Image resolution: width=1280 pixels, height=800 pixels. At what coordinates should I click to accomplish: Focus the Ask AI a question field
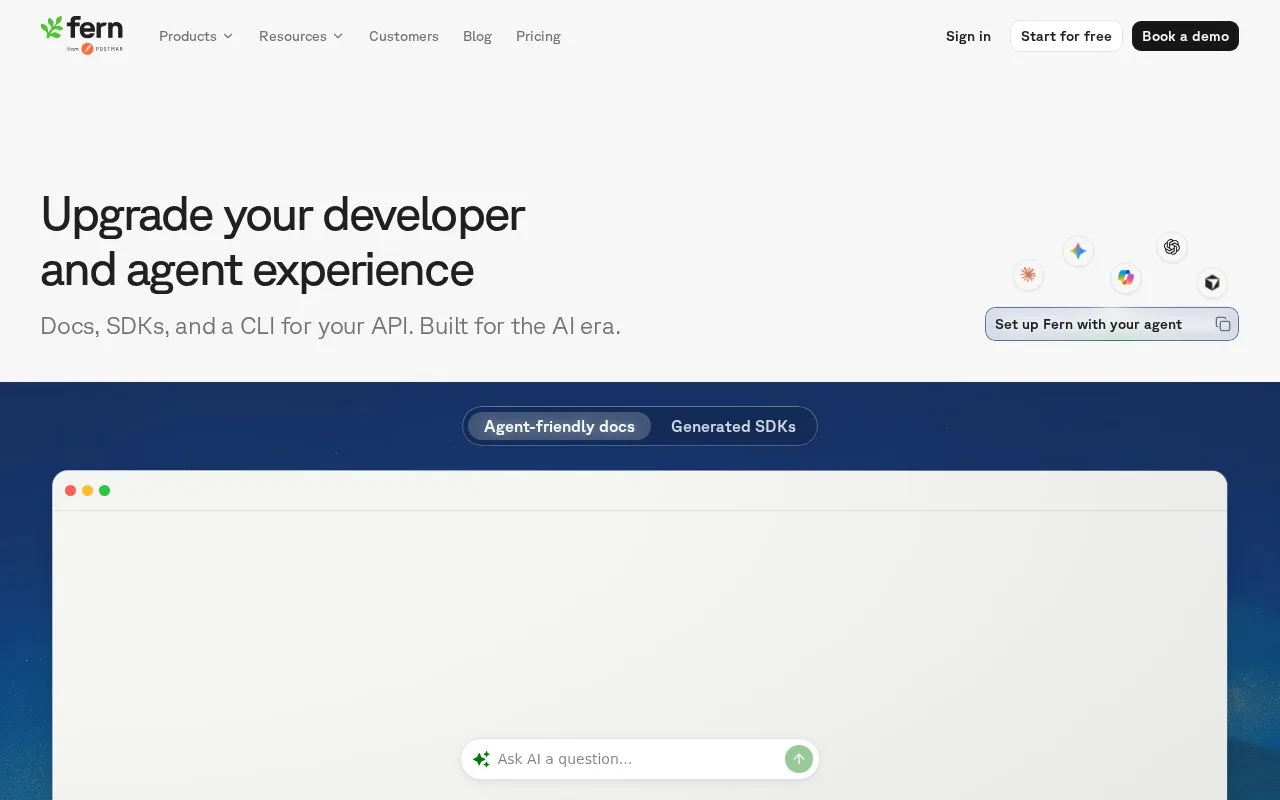[639, 759]
